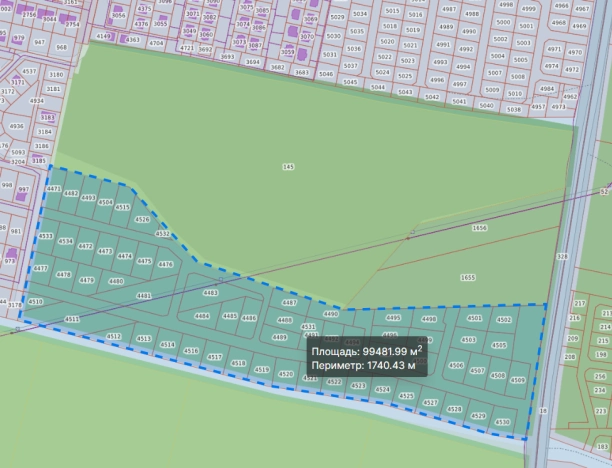Select parcel 4526

click(142, 219)
